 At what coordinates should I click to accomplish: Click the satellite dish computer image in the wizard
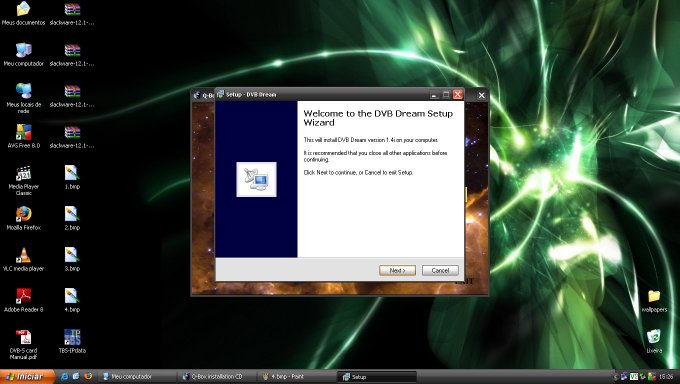[x=256, y=179]
